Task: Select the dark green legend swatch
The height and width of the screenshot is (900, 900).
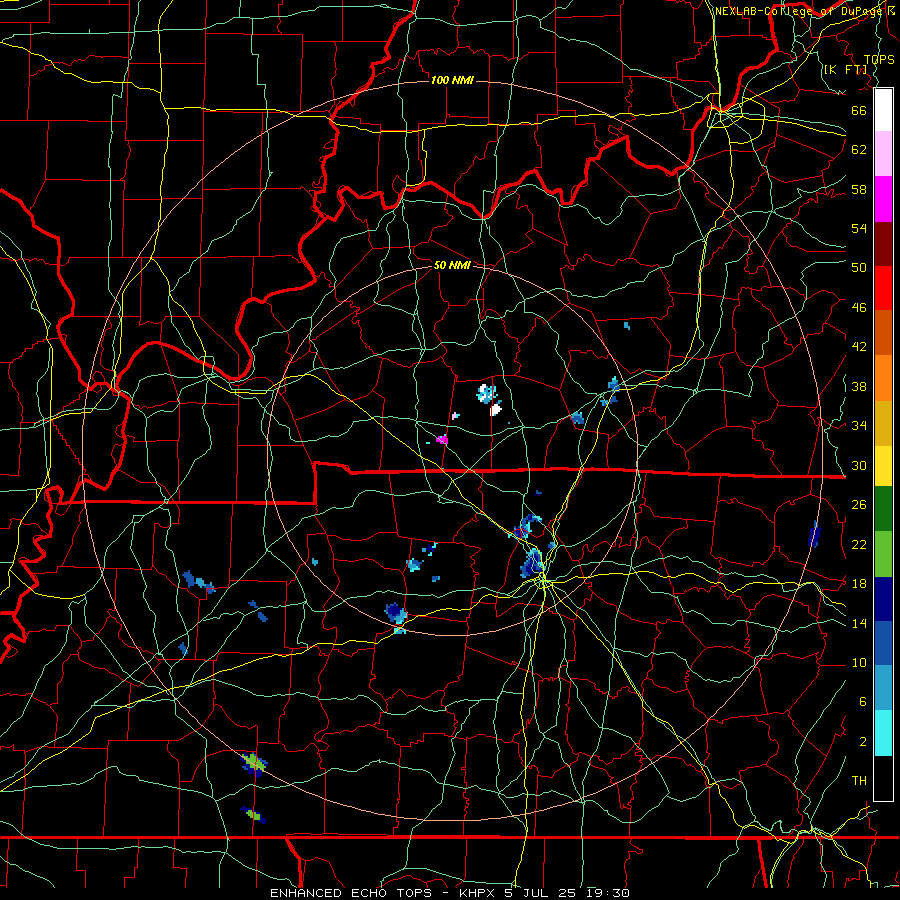Action: click(x=883, y=509)
